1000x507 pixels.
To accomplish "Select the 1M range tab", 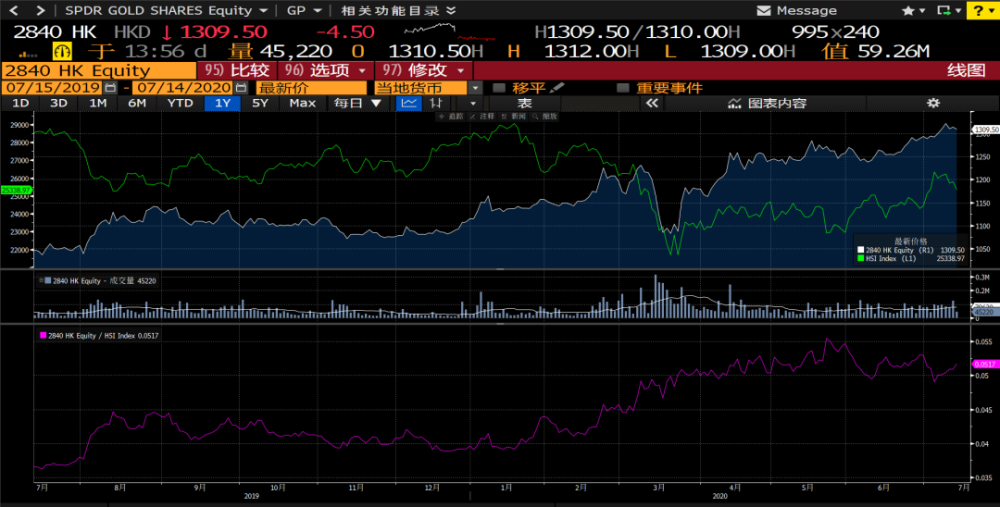I will (98, 103).
